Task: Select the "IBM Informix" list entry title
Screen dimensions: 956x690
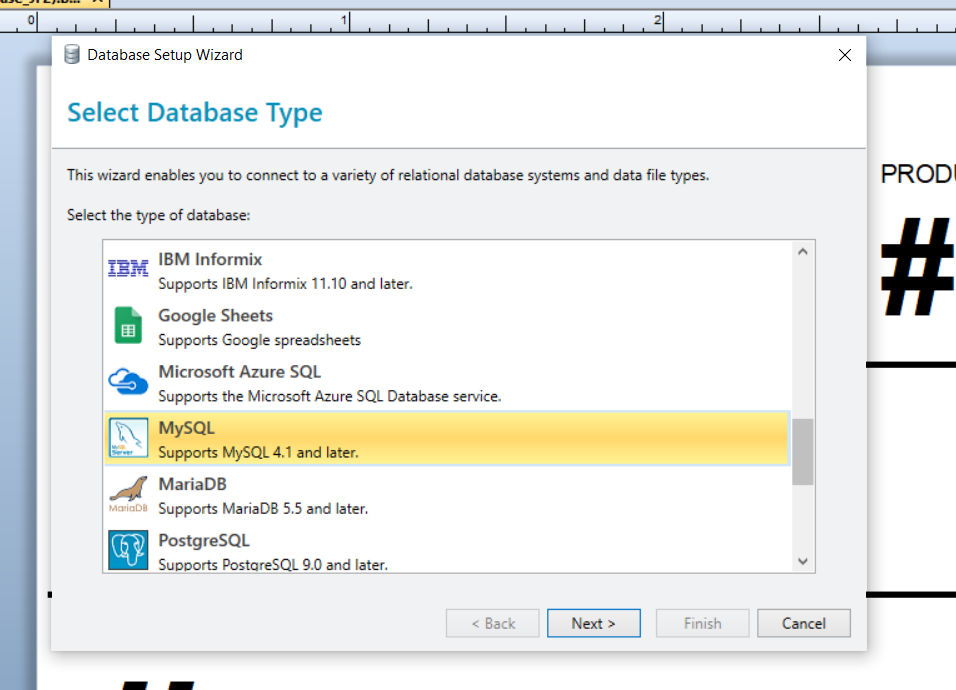Action: click(210, 259)
